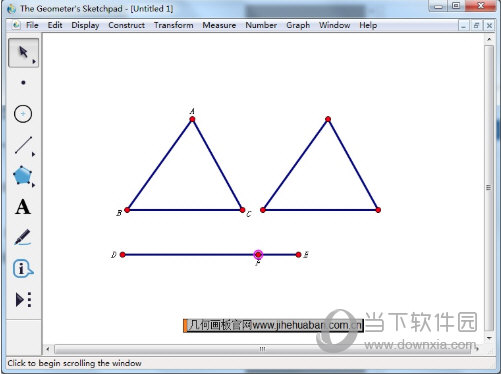
Task: Select the Polygon tool
Action: click(x=22, y=175)
